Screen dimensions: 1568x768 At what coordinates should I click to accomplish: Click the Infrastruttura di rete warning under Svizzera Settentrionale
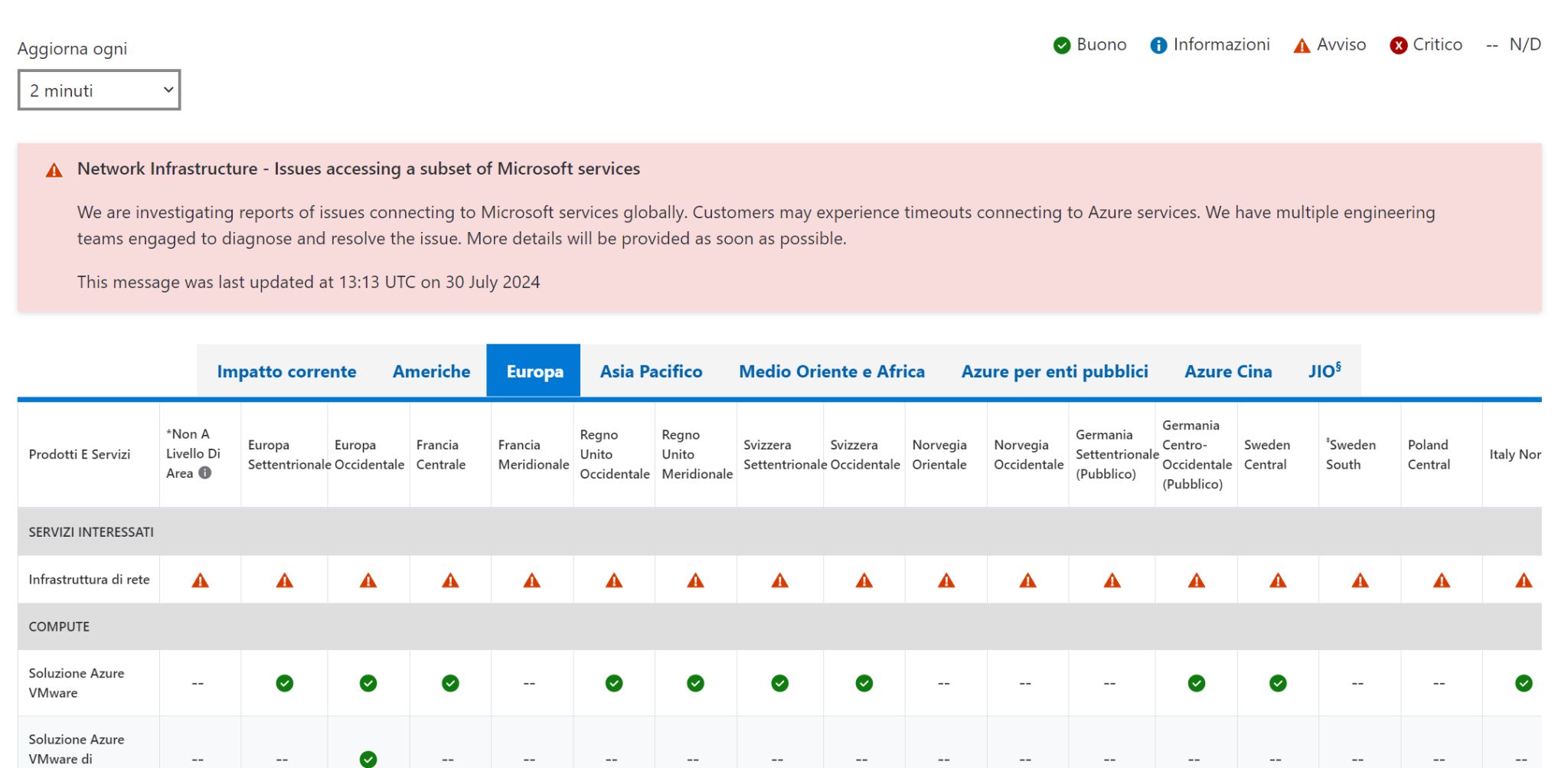click(x=779, y=580)
